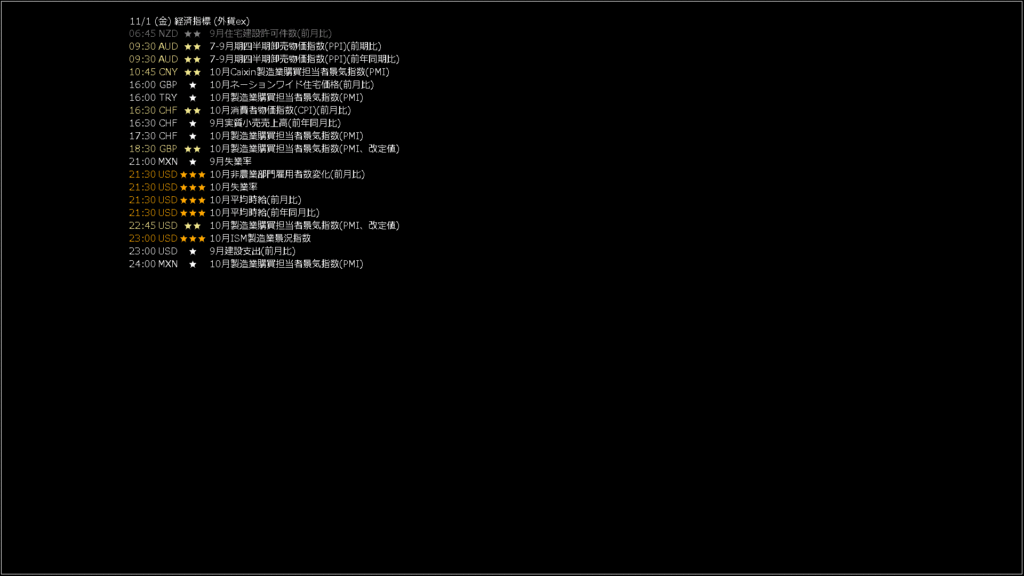Click the gray stars on the 06:45 NZD row

coord(193,34)
